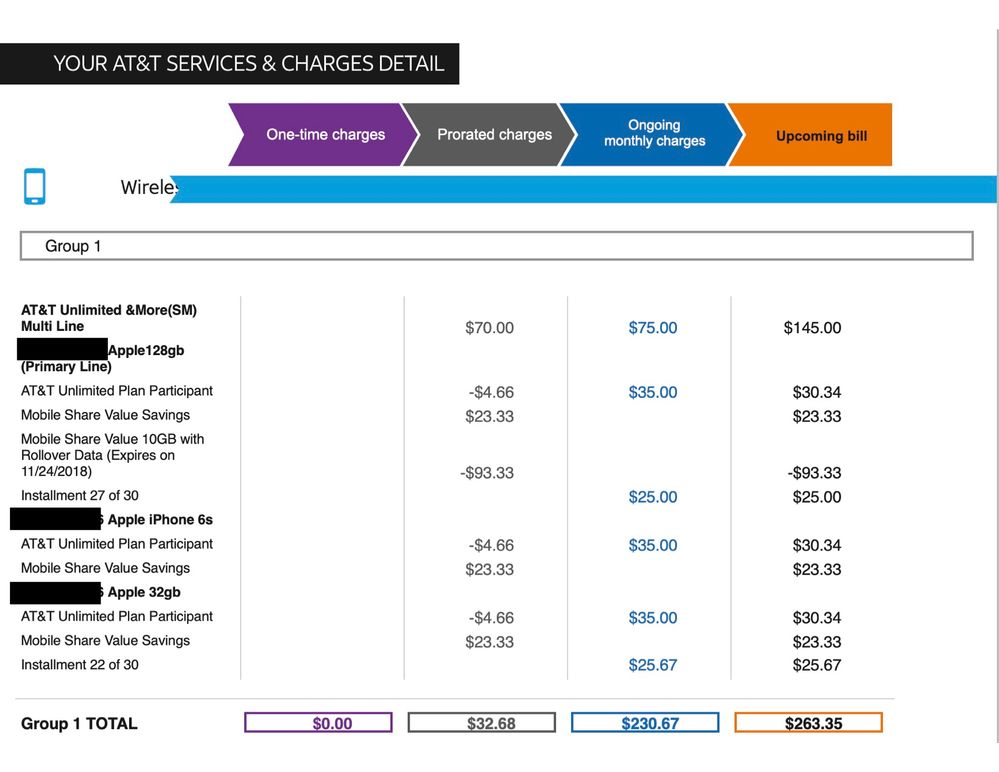Screen dimensions: 999x772
Task: Click the $145.00 upcoming bill amount
Action: pos(812,328)
